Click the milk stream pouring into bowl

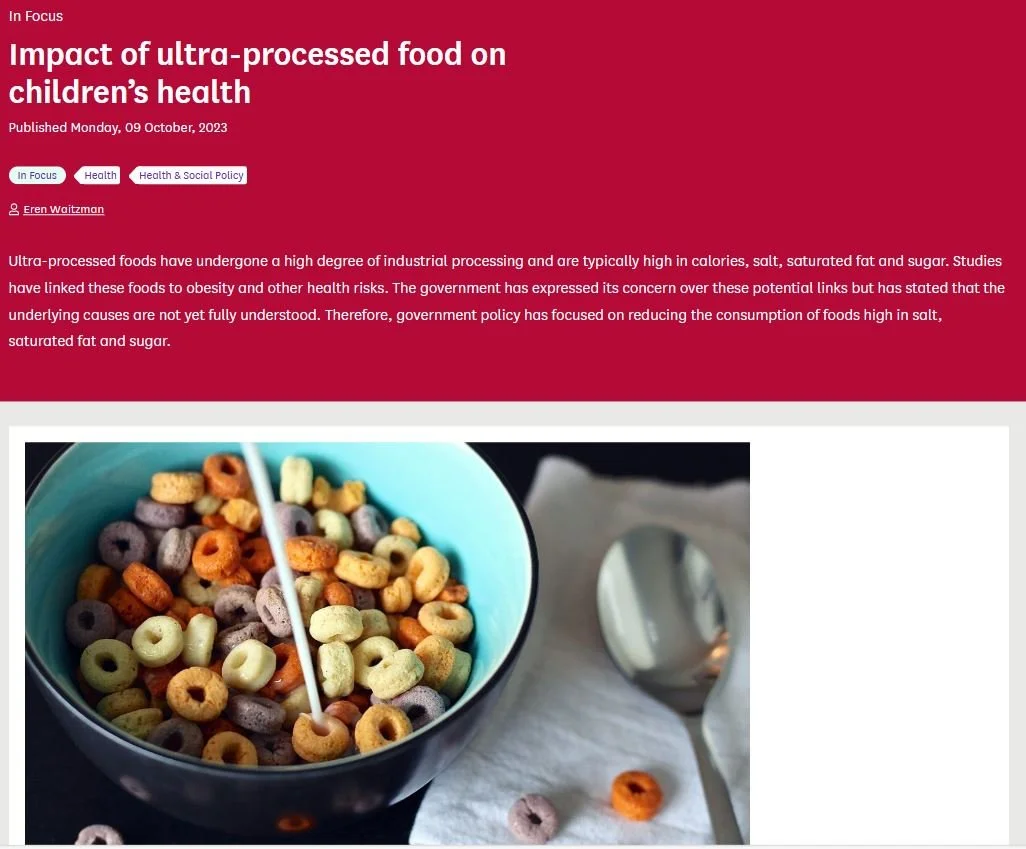click(x=283, y=583)
